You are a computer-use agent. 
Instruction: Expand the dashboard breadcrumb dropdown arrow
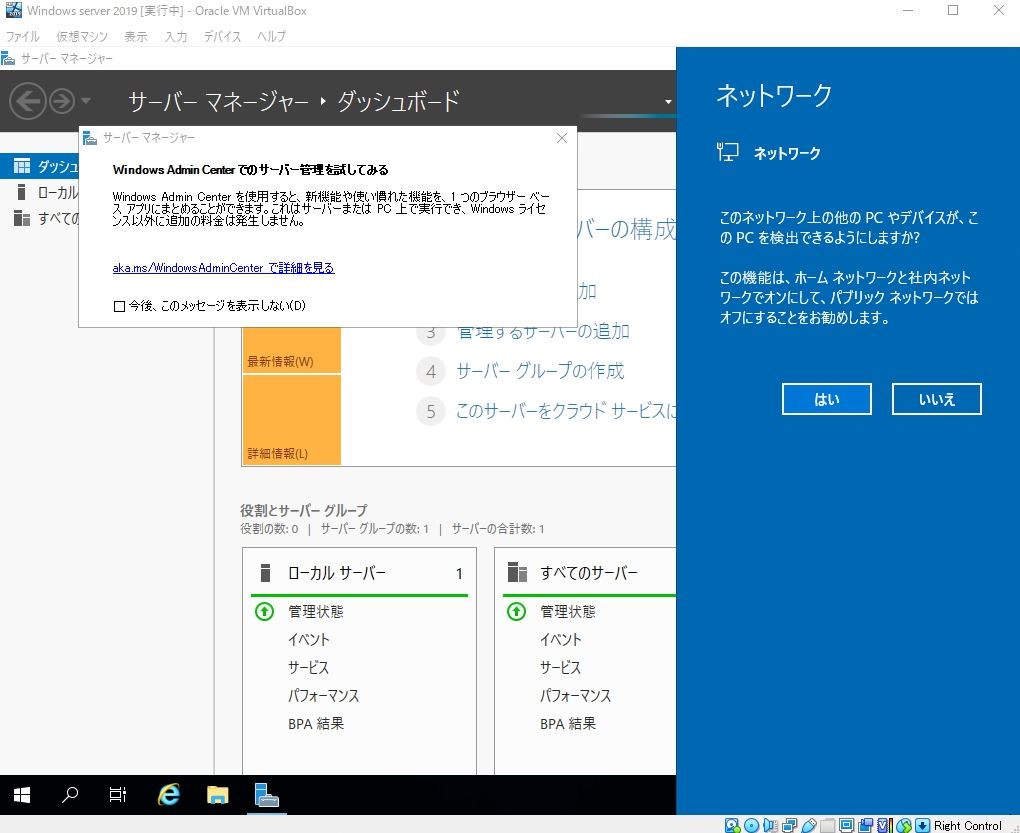click(x=668, y=101)
